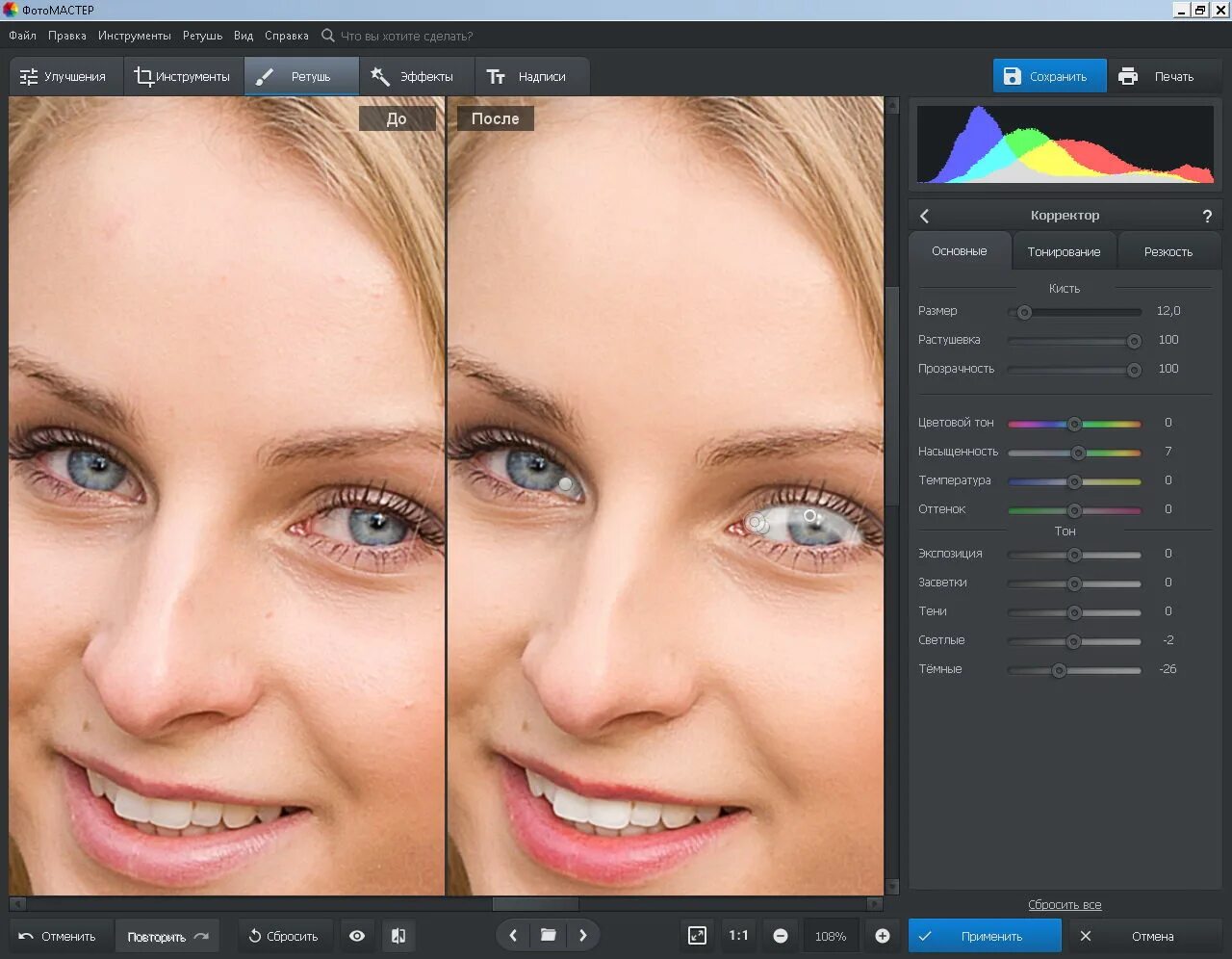1232x959 pixels.
Task: Click the Сохранить save button
Action: (x=1049, y=76)
